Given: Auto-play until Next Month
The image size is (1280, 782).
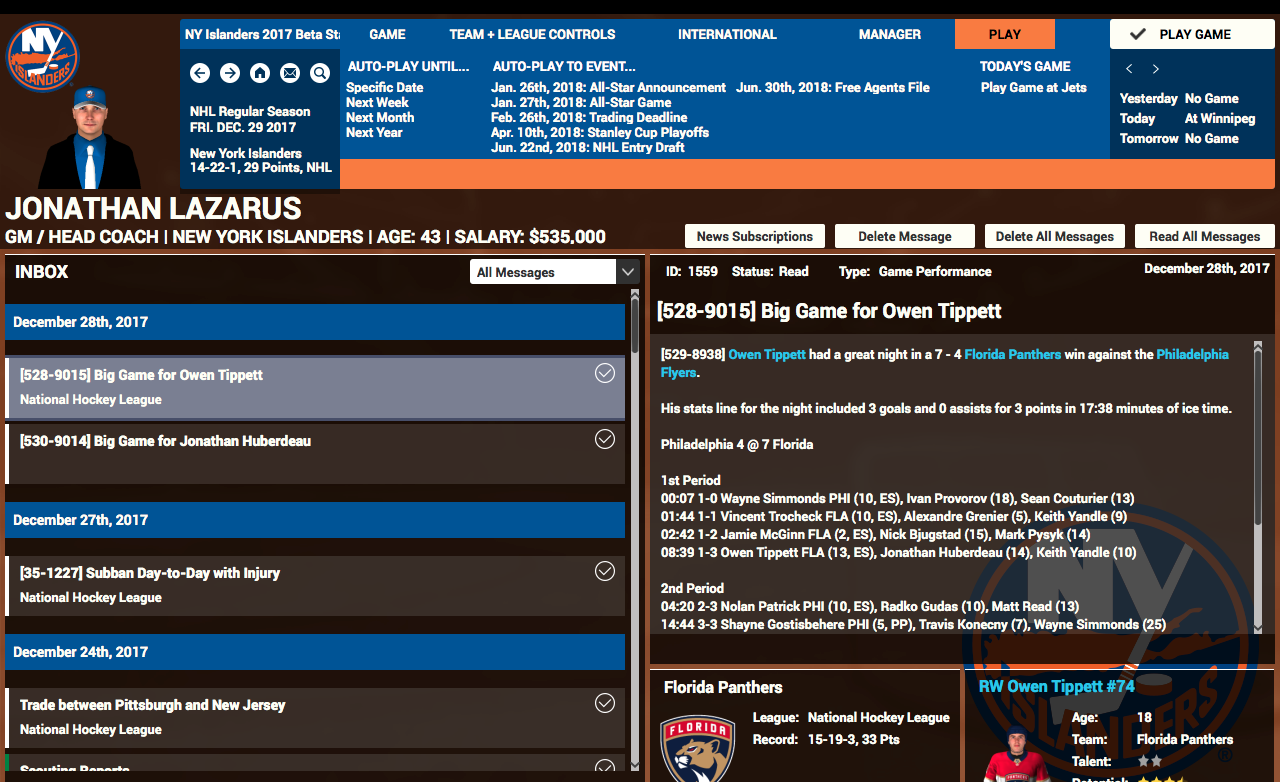Looking at the screenshot, I should 380,118.
